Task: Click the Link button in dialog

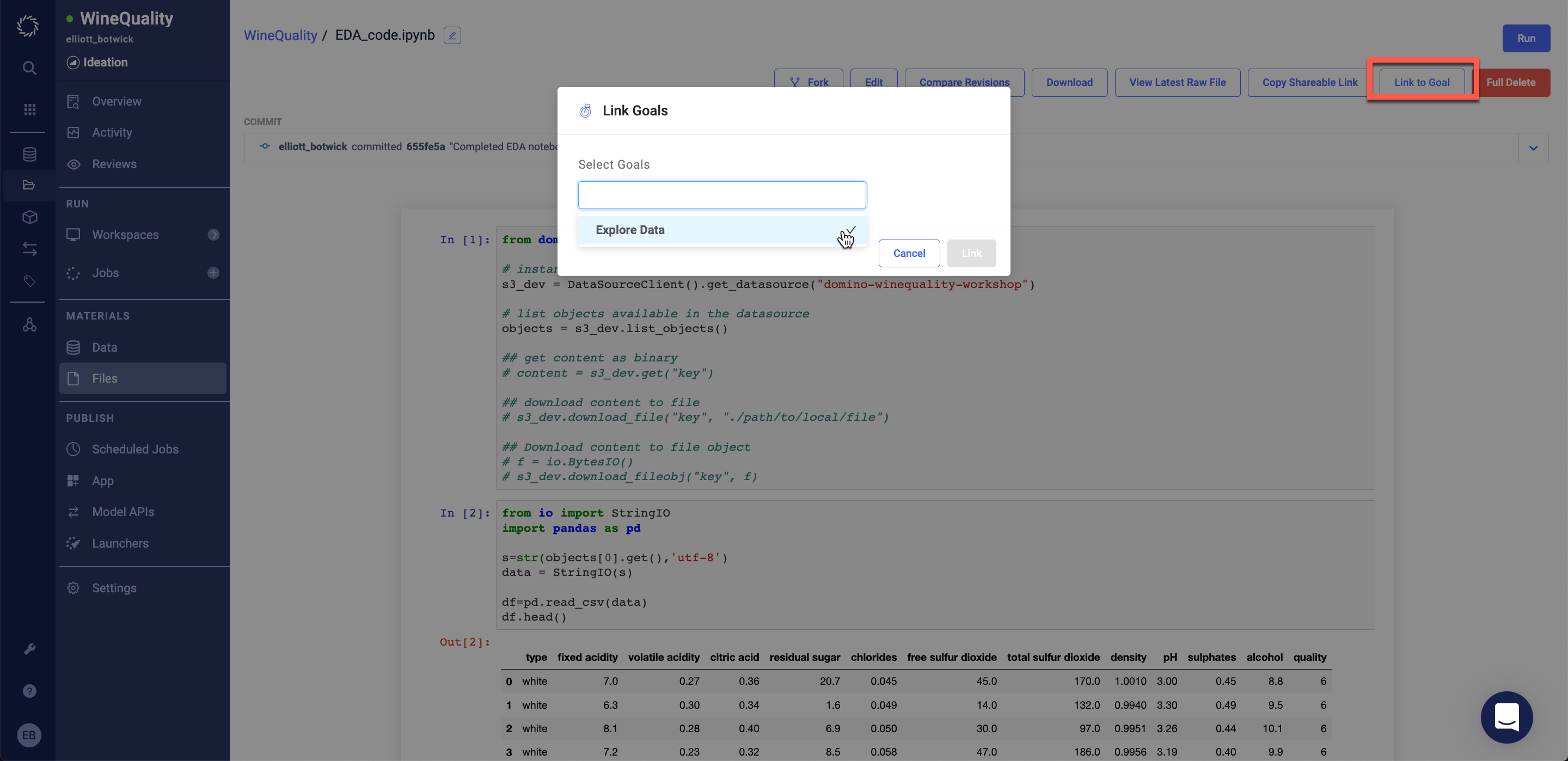Action: click(971, 253)
